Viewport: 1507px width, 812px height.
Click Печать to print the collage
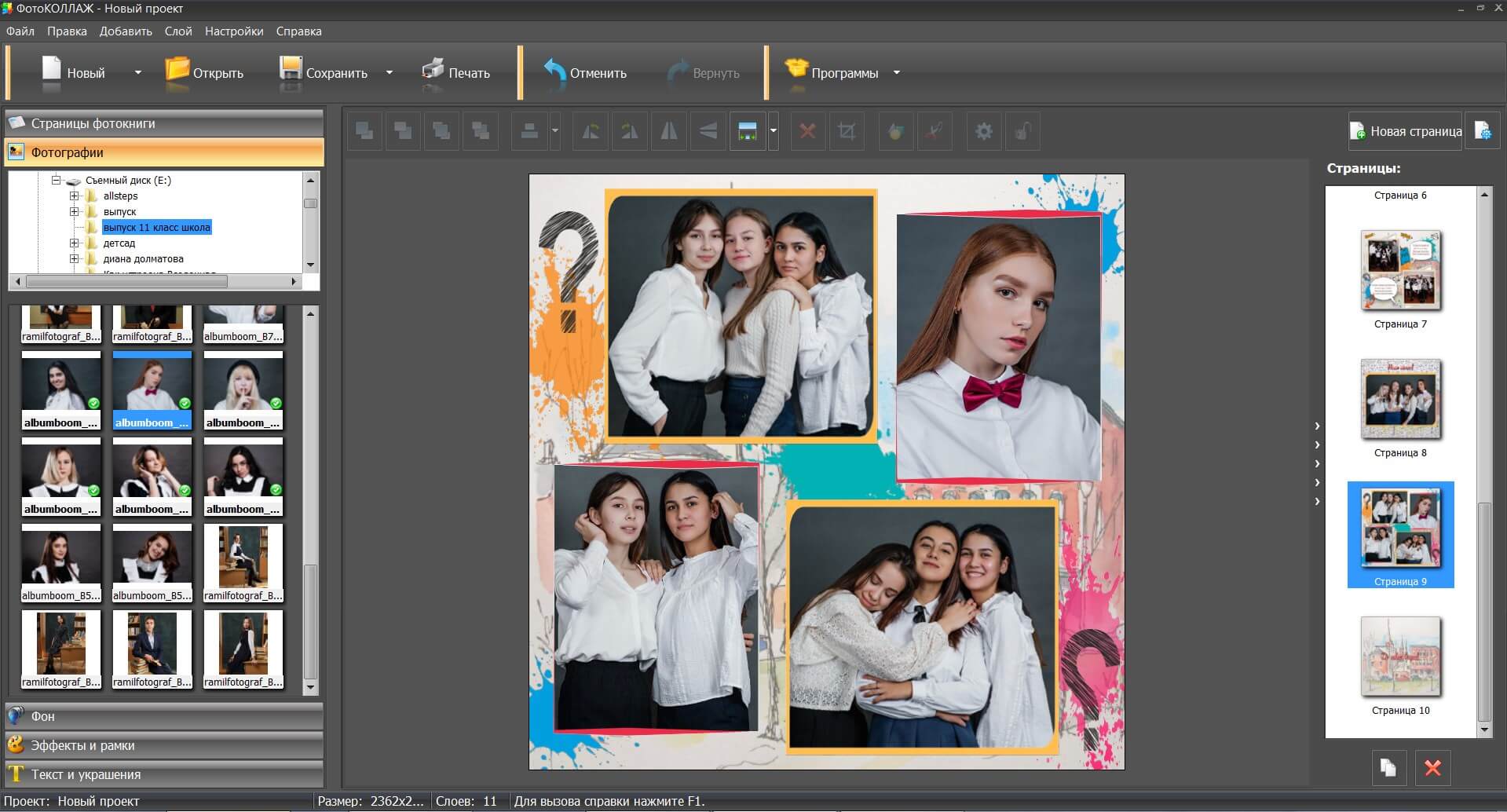456,72
